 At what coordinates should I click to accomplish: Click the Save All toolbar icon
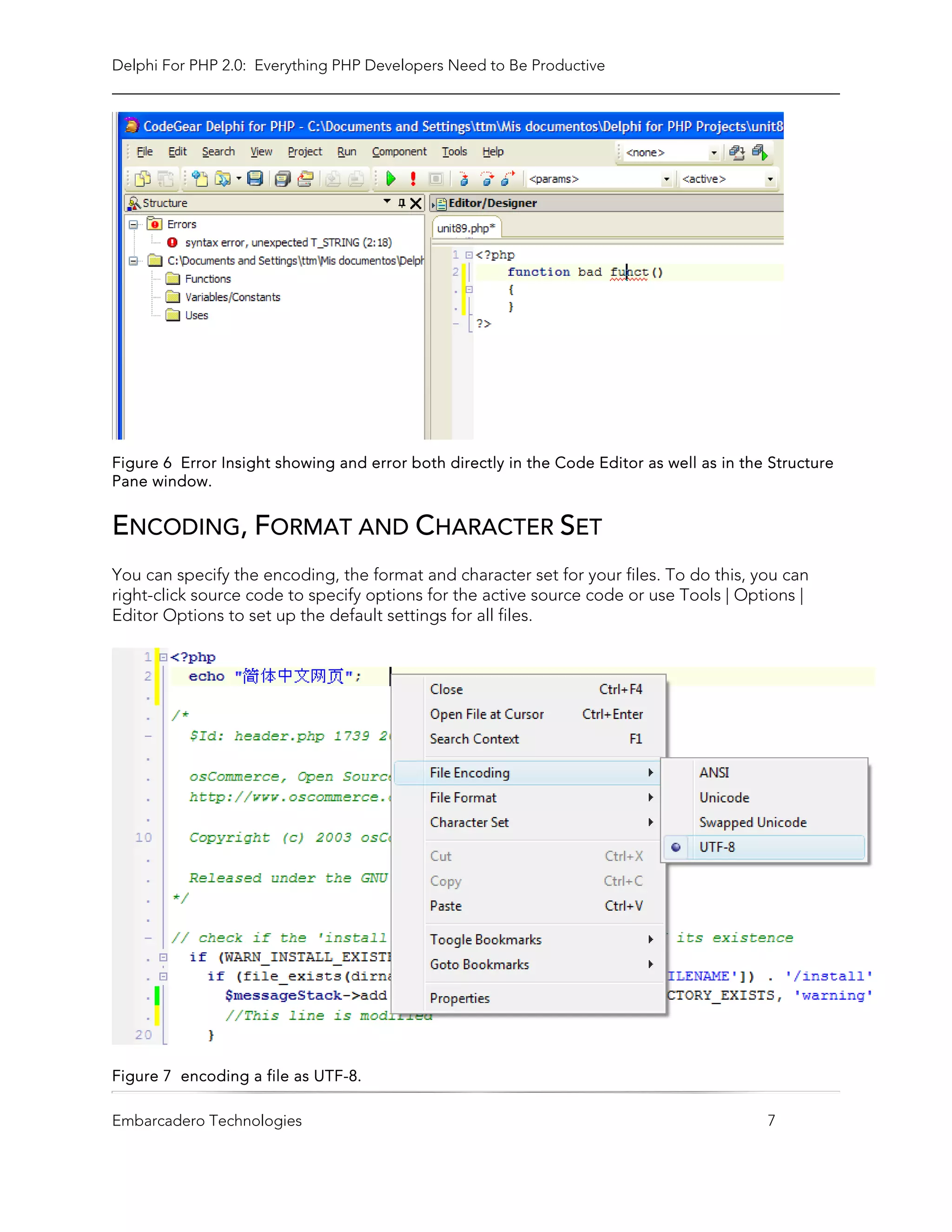coord(283,179)
